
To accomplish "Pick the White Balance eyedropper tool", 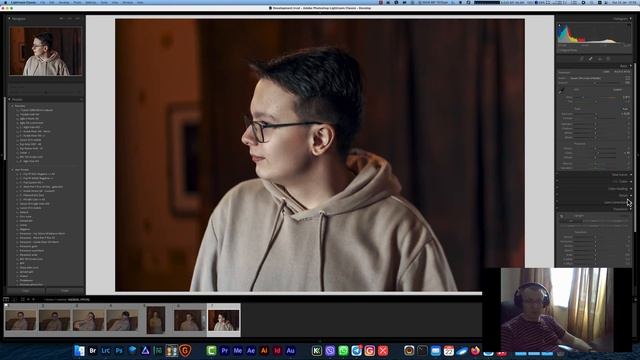I will pyautogui.click(x=562, y=91).
